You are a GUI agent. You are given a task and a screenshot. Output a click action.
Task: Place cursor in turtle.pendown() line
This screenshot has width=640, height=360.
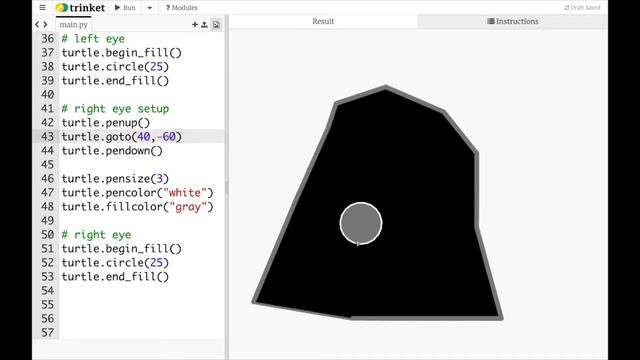[112, 151]
